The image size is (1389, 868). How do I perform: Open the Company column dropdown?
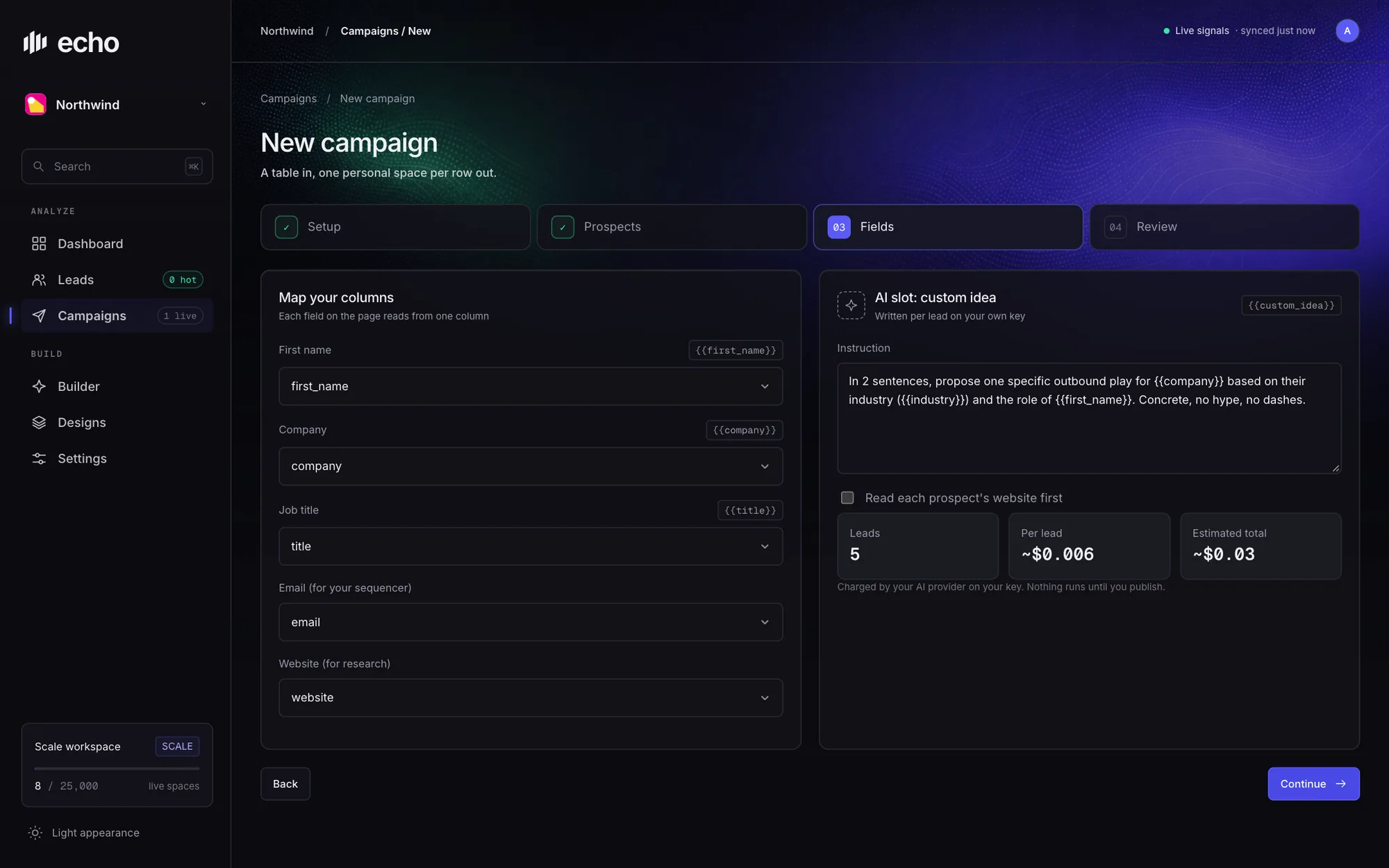click(x=531, y=466)
